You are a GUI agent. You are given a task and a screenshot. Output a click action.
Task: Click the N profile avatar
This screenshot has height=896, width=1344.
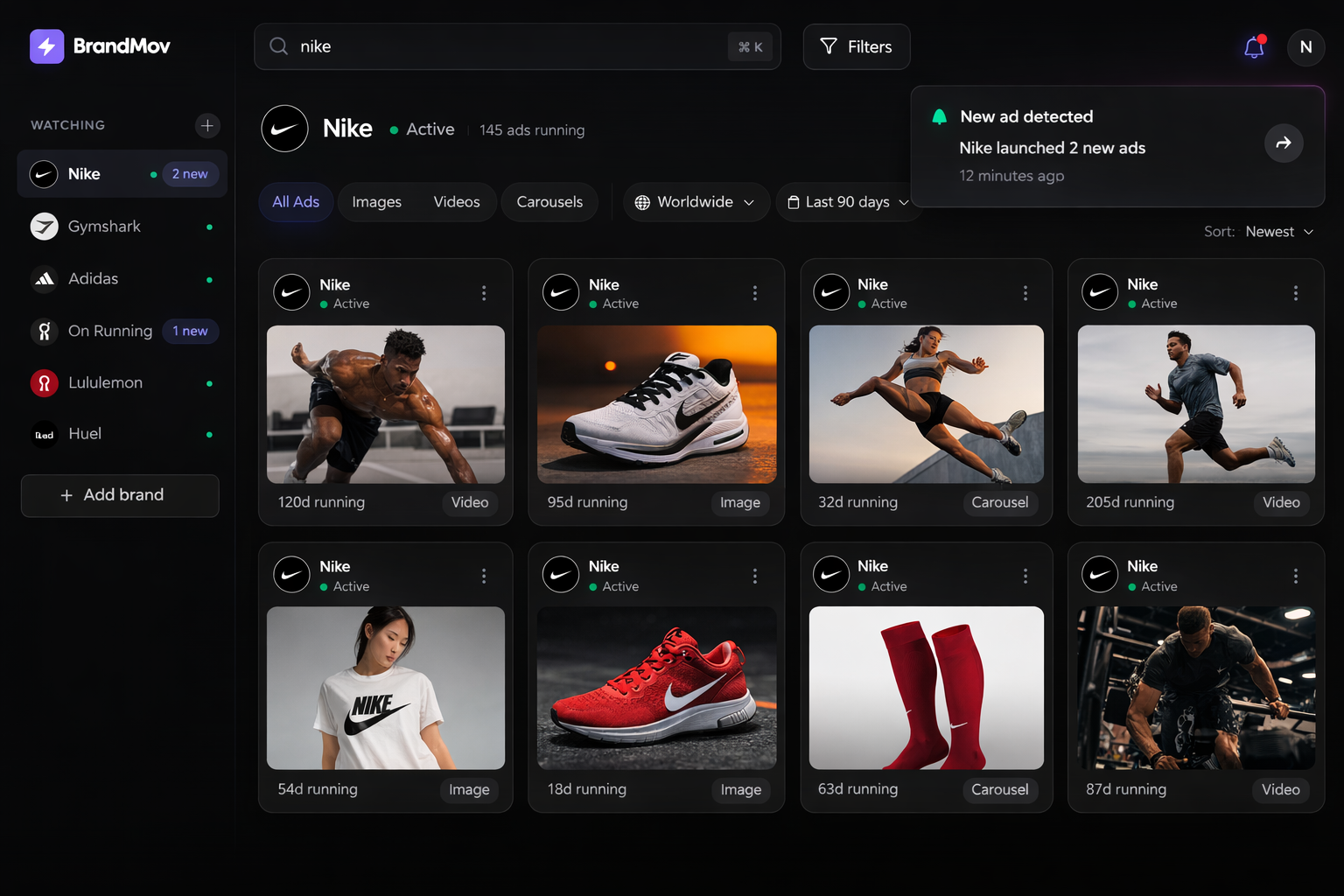pos(1305,47)
